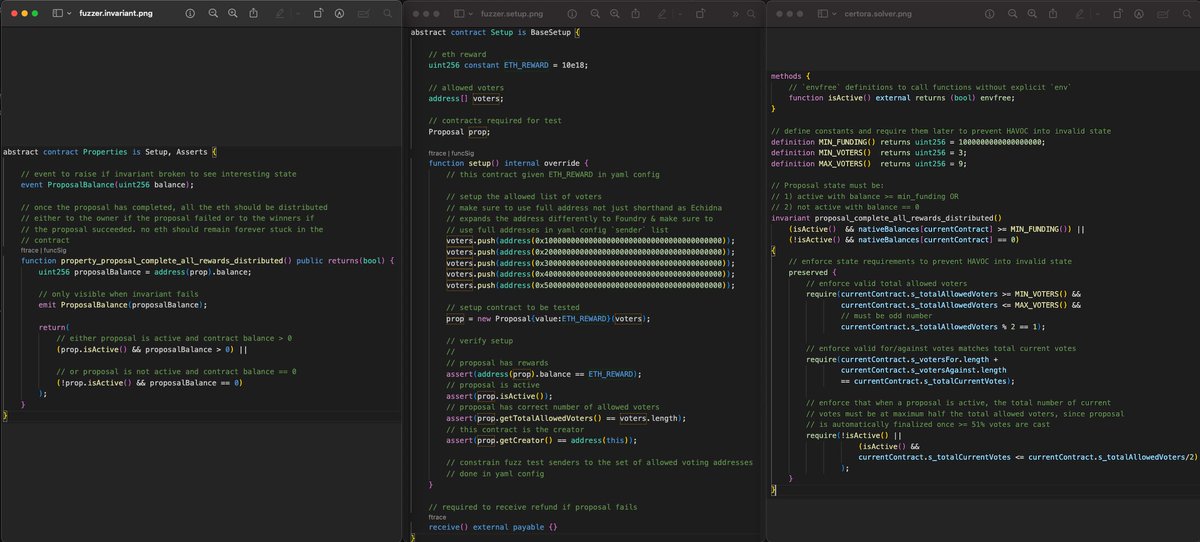Open highlight options arrow in fuzzer.invariant.png window

[x=298, y=13]
